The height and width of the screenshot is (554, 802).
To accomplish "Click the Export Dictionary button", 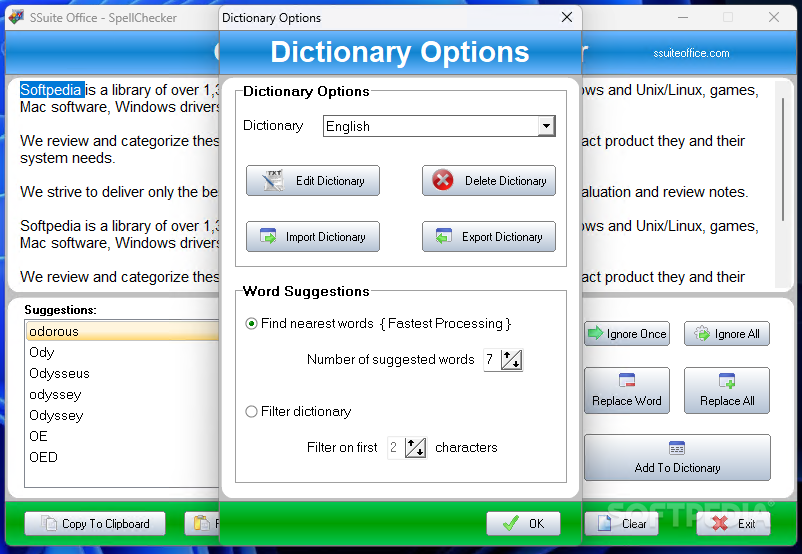I will click(x=488, y=236).
